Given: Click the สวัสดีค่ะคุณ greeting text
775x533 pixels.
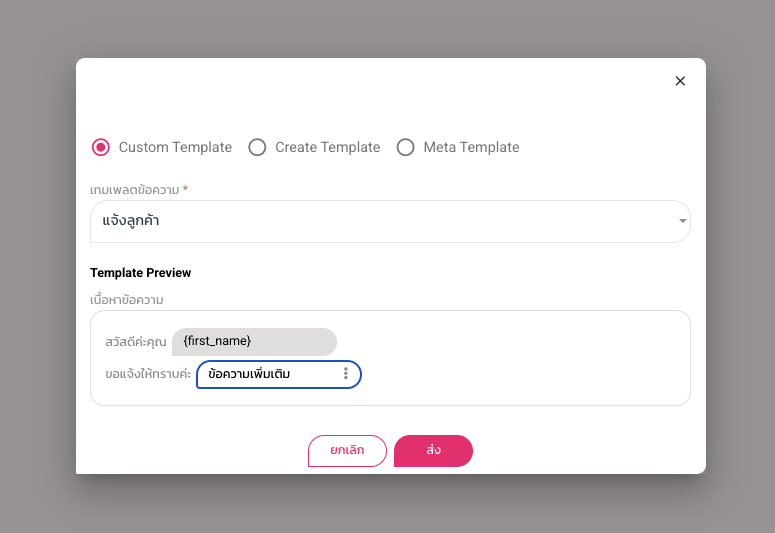Looking at the screenshot, I should click(x=135, y=342).
